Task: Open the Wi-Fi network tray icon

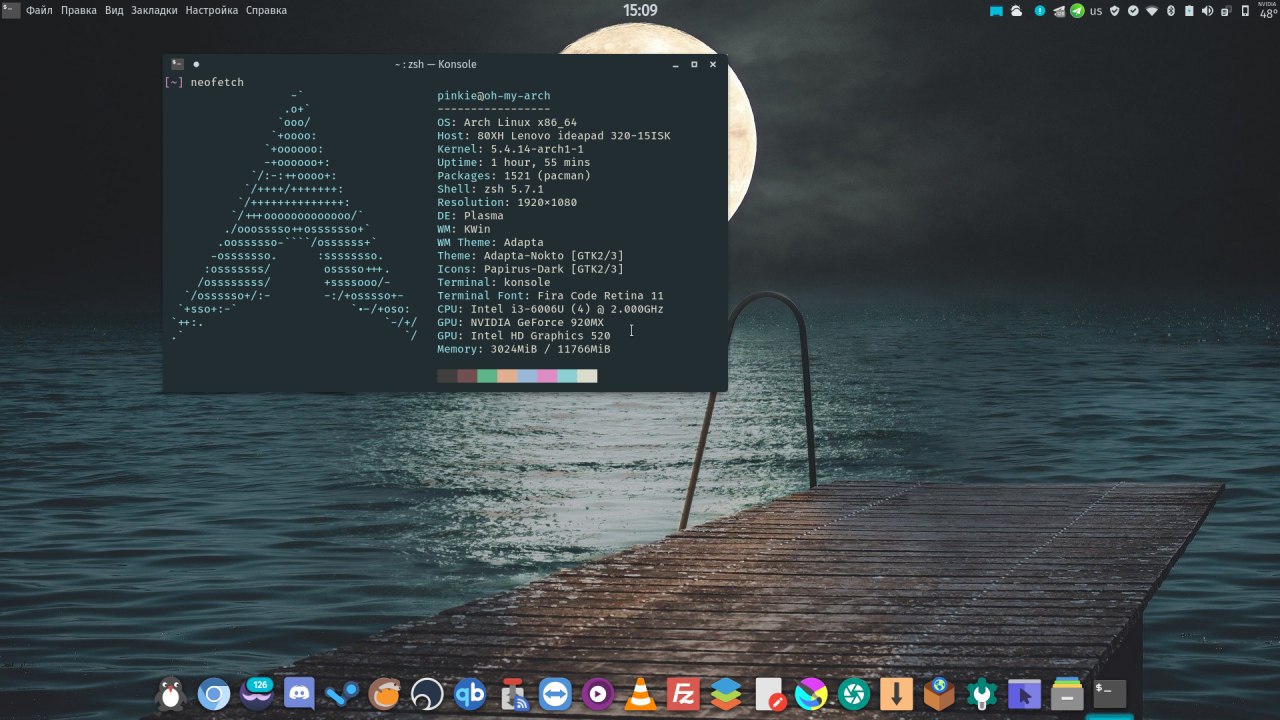Action: (1152, 11)
